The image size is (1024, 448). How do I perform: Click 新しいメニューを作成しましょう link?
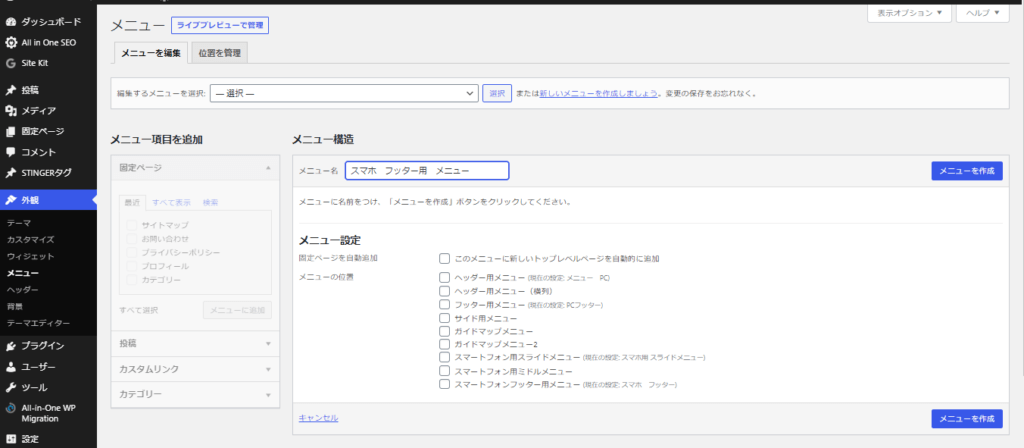coord(598,93)
